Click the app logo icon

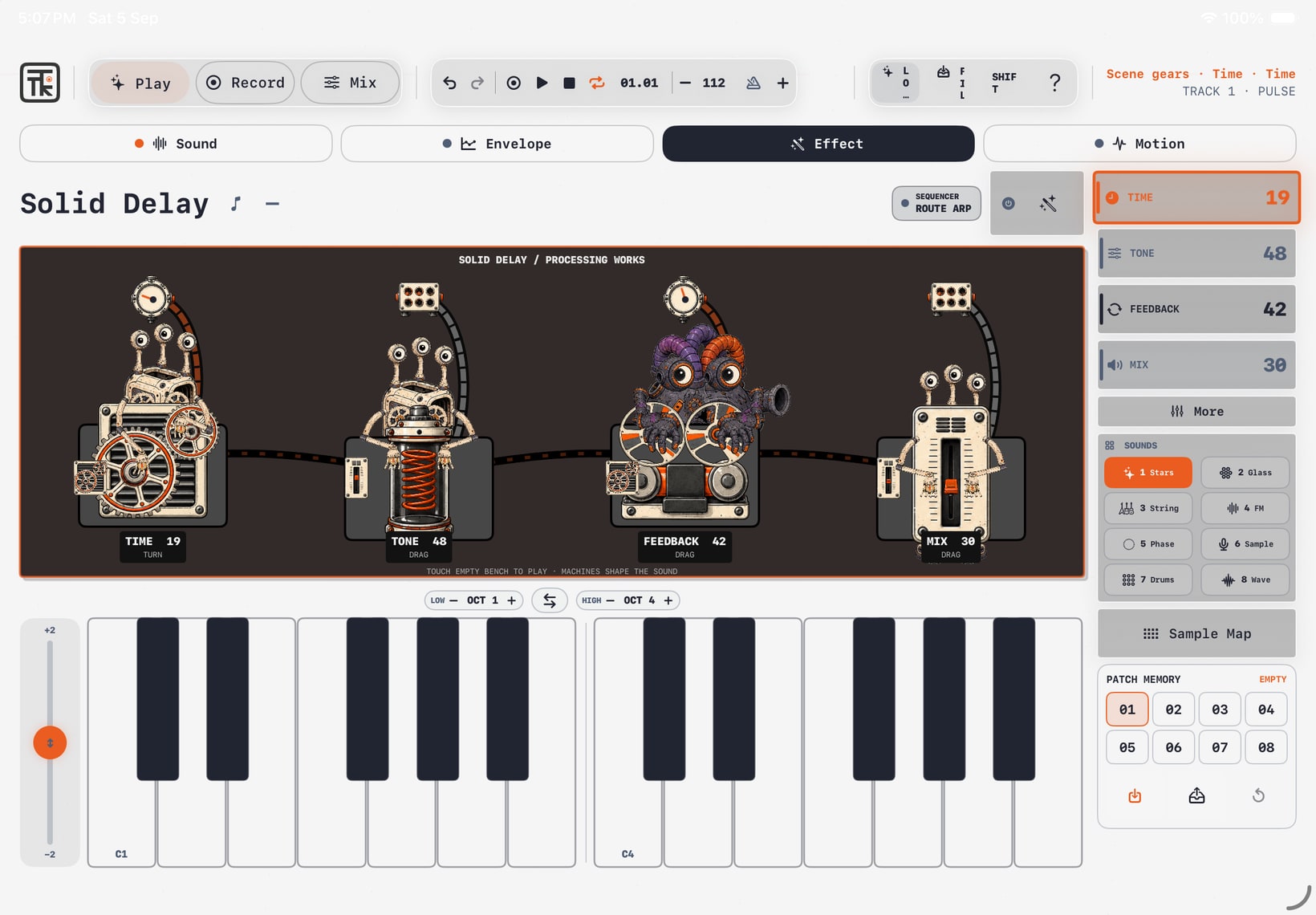(40, 83)
